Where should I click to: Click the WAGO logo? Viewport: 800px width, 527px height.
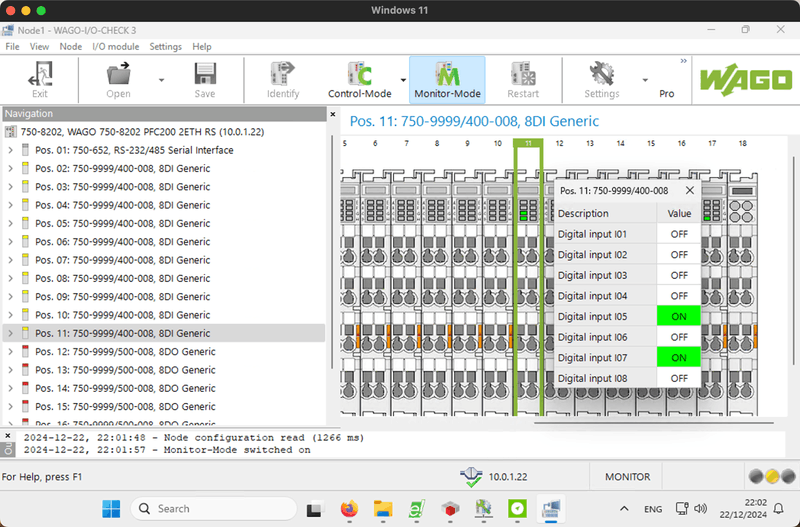coord(746,80)
